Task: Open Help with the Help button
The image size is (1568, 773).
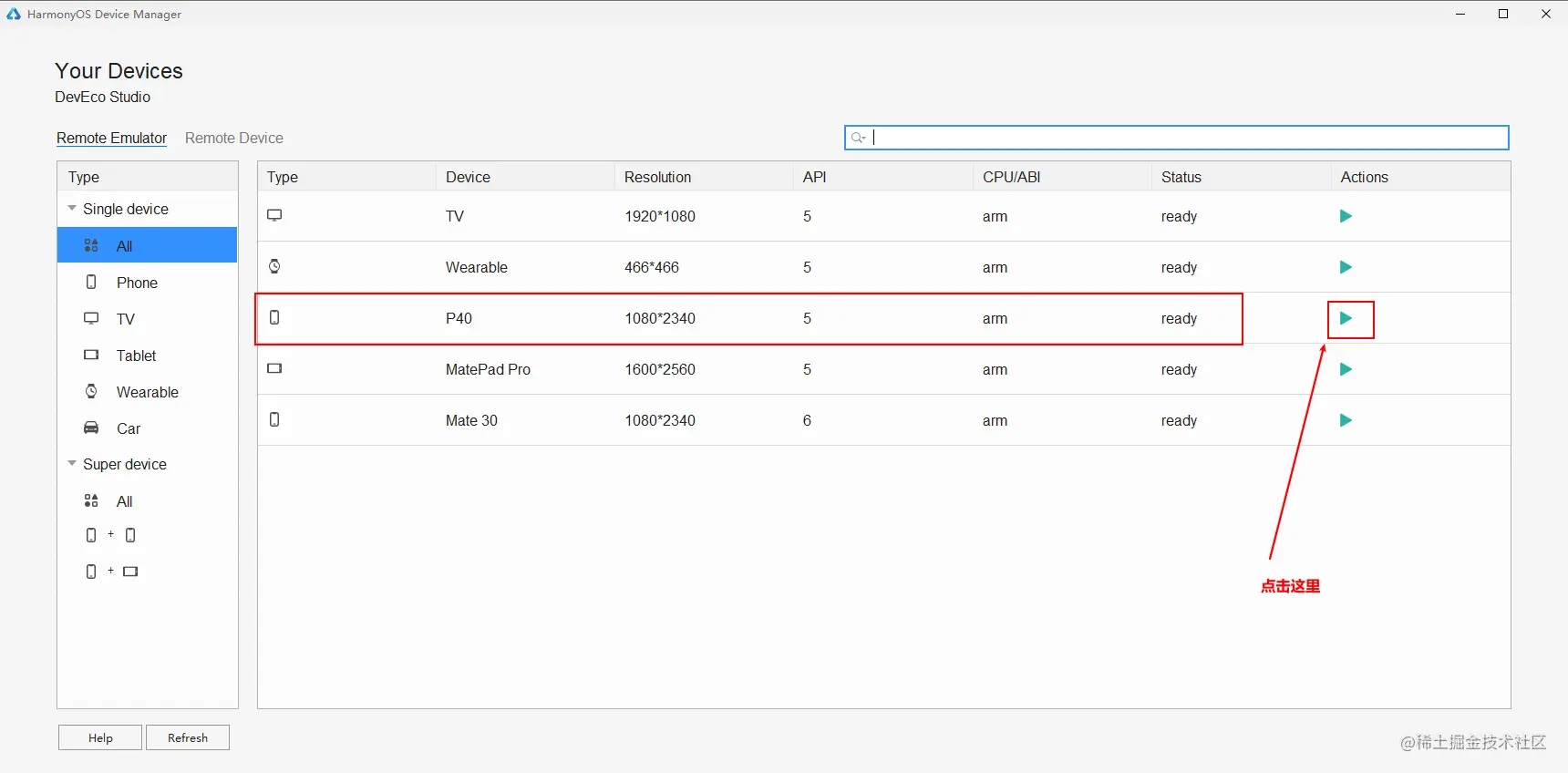Action: [100, 737]
